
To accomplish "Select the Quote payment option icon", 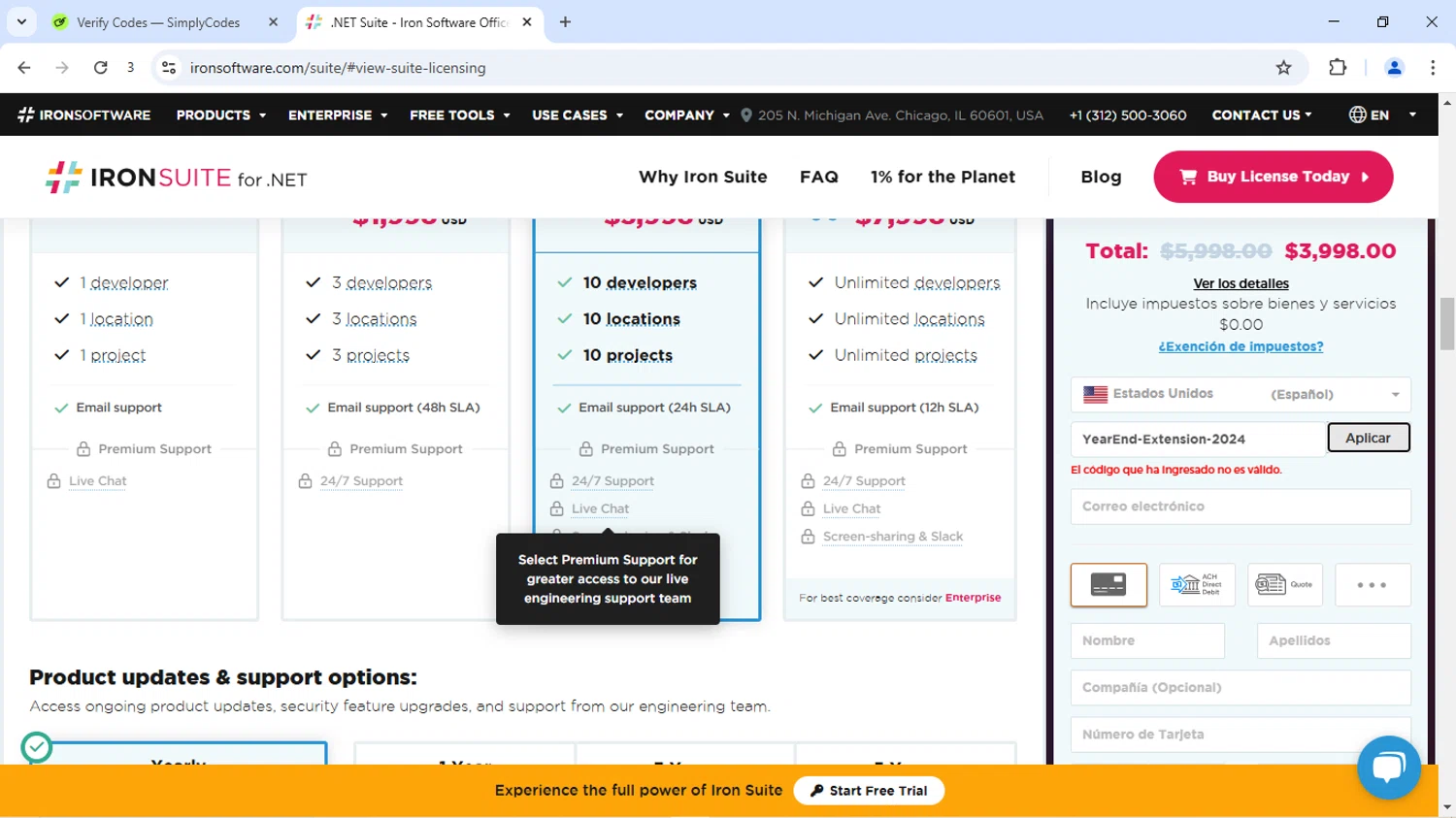I will (x=1285, y=585).
